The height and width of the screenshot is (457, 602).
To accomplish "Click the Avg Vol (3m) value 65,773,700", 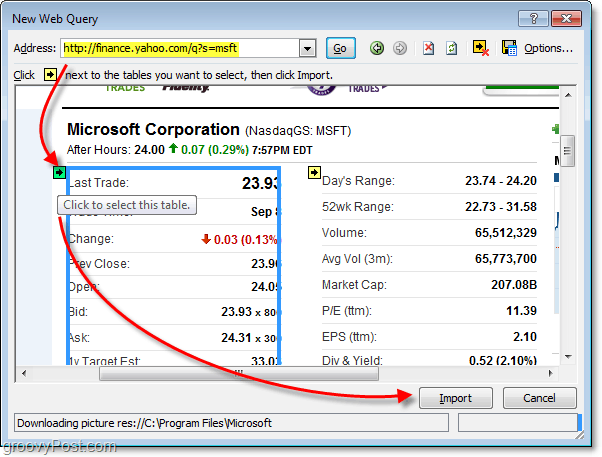I will (x=505, y=259).
